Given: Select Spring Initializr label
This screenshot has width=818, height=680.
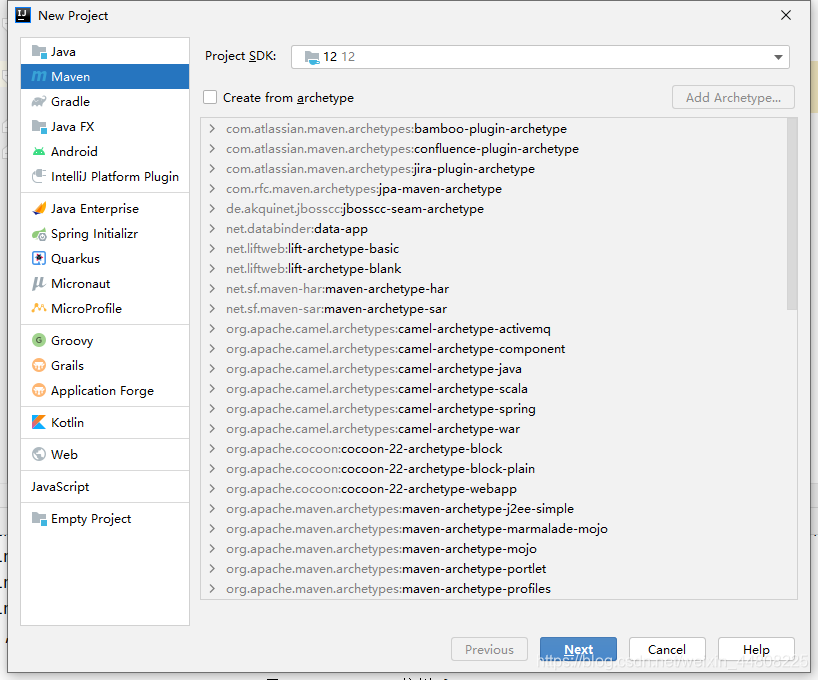Looking at the screenshot, I should point(94,234).
